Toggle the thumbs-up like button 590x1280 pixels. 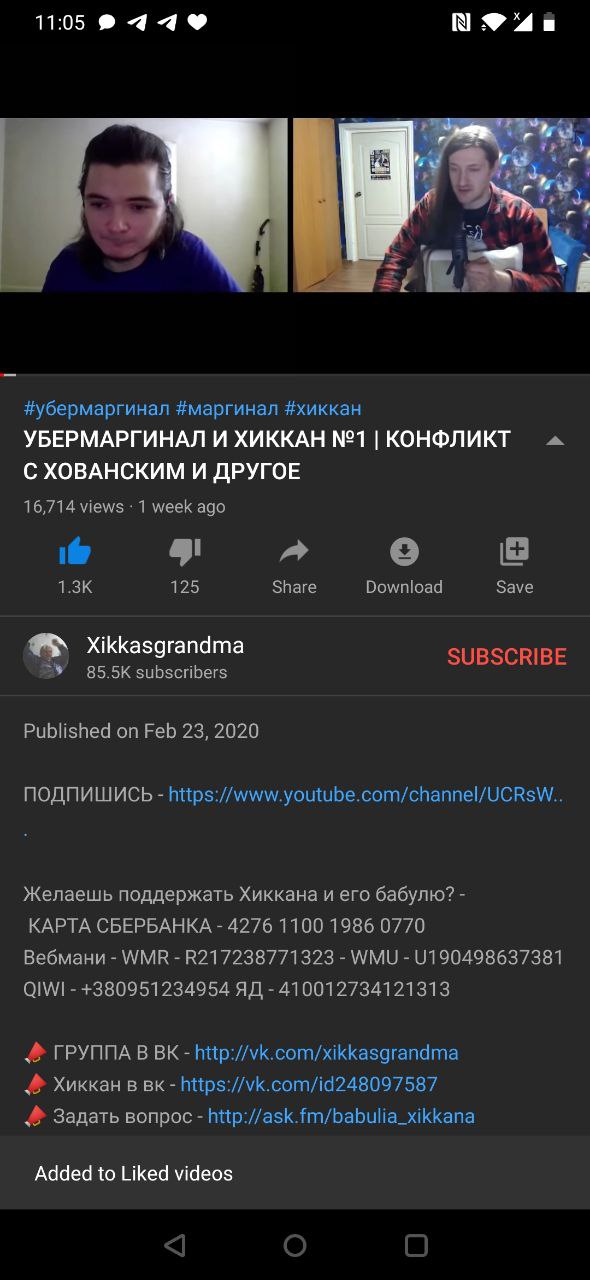(75, 551)
